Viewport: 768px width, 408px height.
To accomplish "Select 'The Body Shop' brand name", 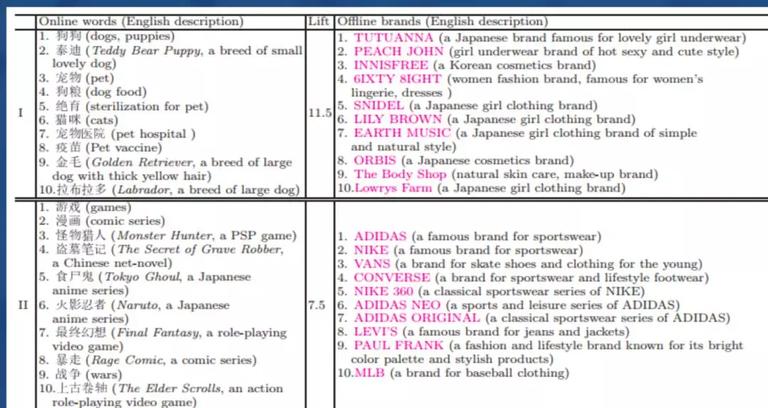I will (x=400, y=174).
